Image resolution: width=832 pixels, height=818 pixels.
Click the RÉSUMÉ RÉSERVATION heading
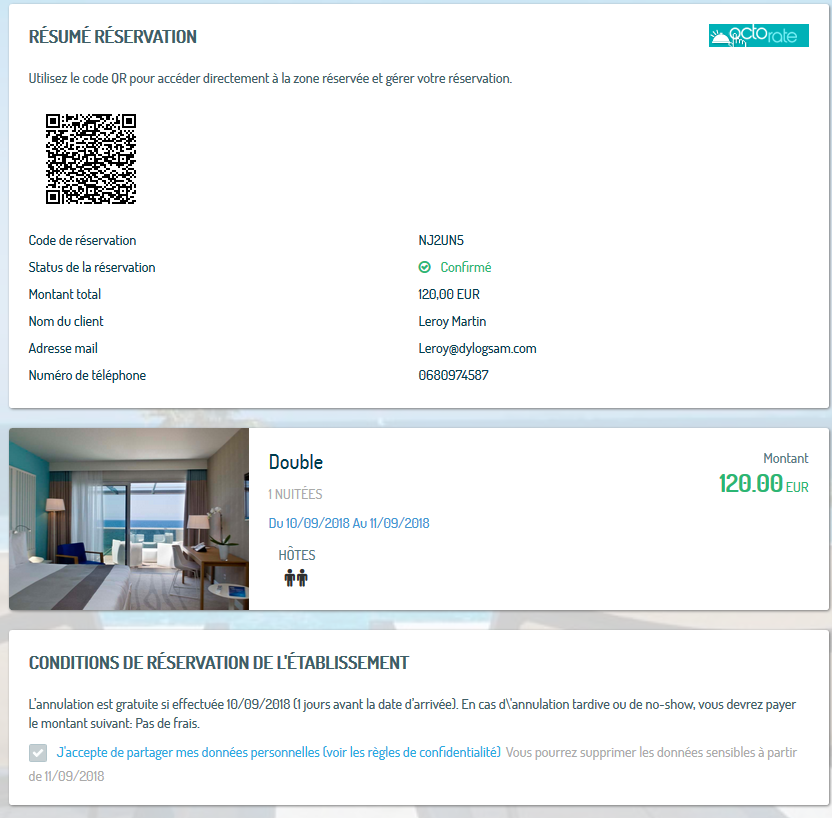pyautogui.click(x=112, y=37)
